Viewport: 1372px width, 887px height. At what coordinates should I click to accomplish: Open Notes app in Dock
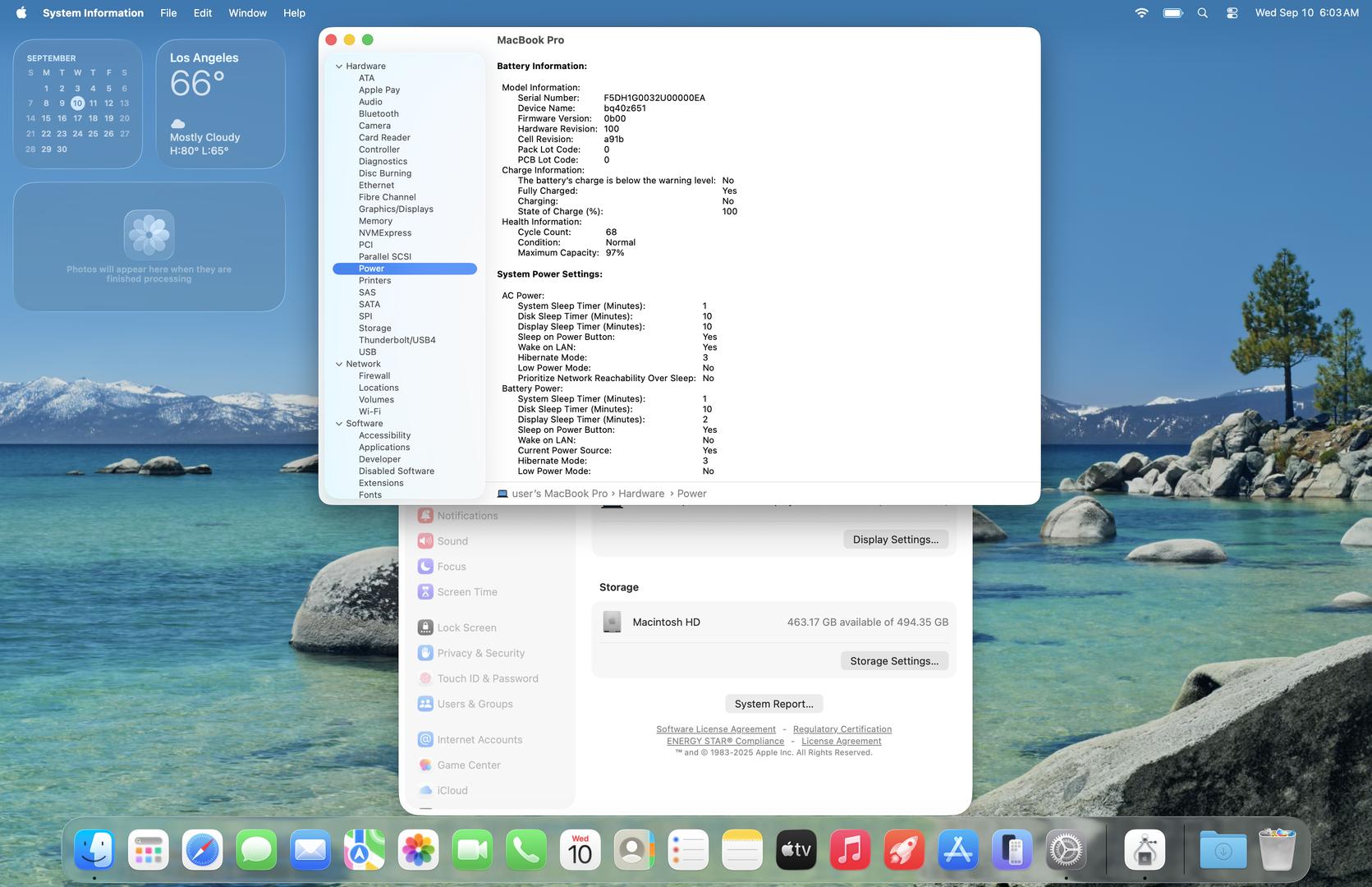pyautogui.click(x=742, y=850)
